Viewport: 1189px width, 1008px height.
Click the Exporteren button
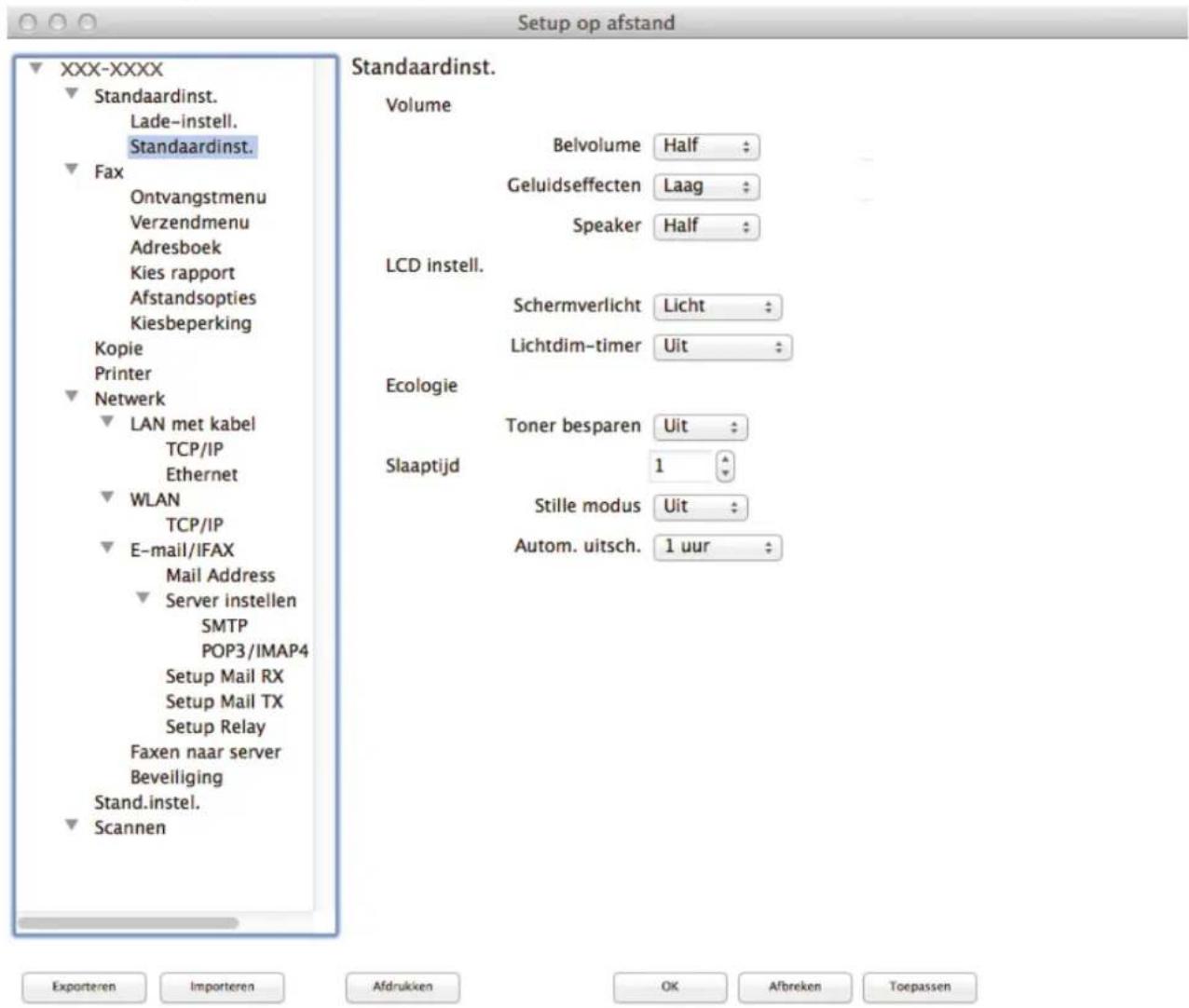click(x=84, y=987)
